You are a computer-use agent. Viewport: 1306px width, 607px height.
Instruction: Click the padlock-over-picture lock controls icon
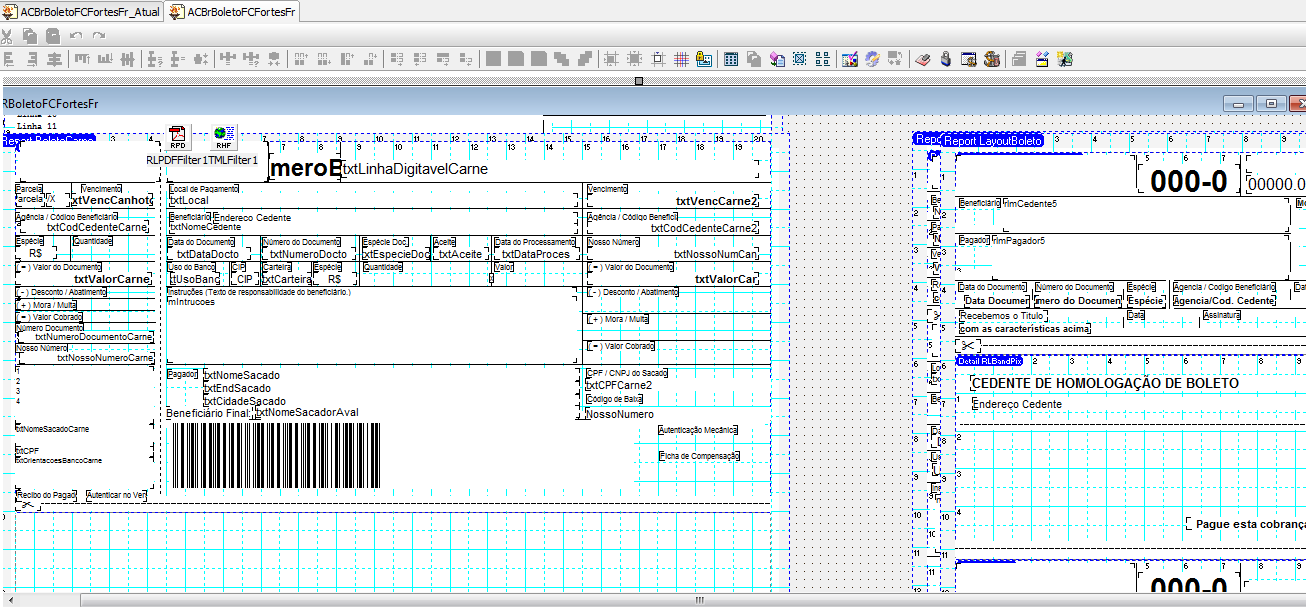coord(704,59)
